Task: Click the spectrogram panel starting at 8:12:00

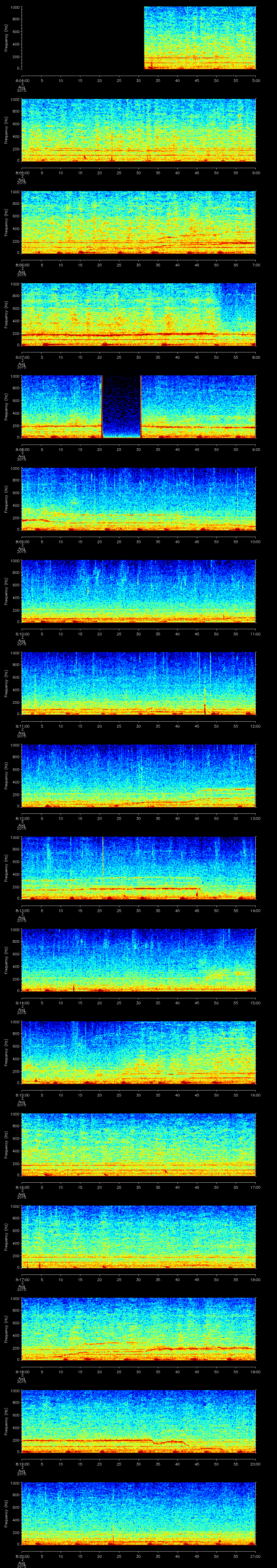Action: pyautogui.click(x=139, y=775)
